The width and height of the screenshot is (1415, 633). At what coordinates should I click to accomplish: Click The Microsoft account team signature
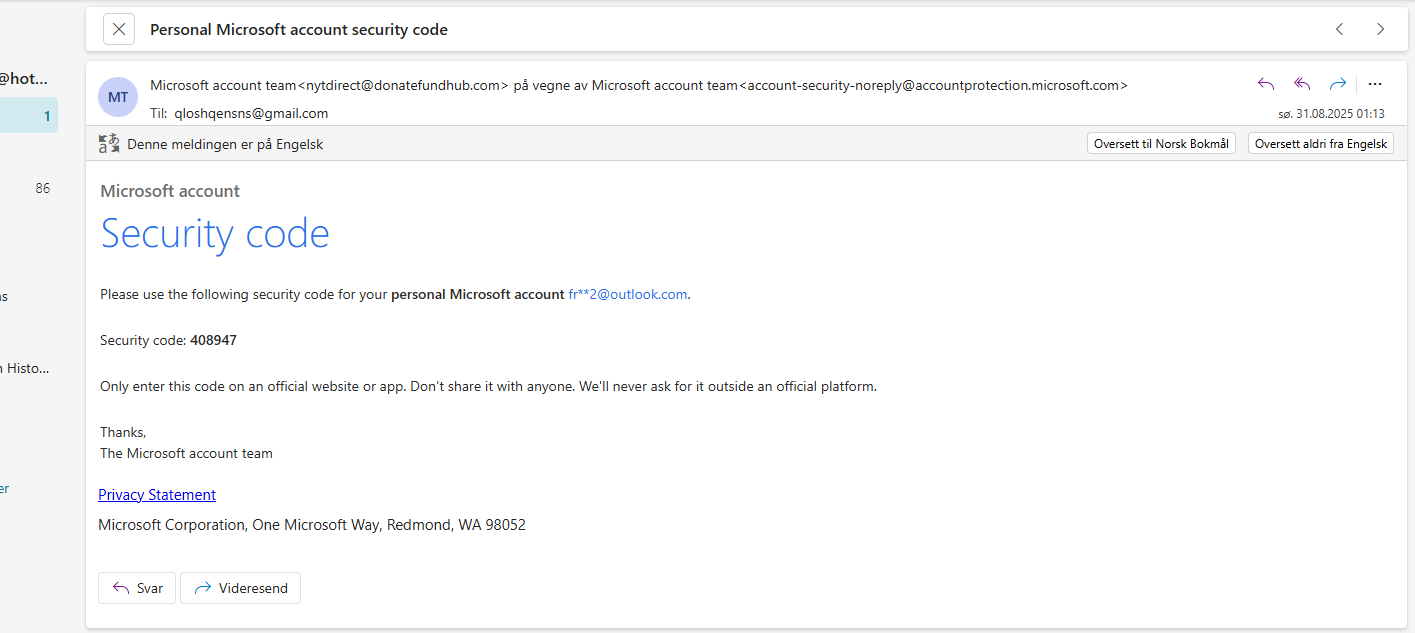coord(186,453)
